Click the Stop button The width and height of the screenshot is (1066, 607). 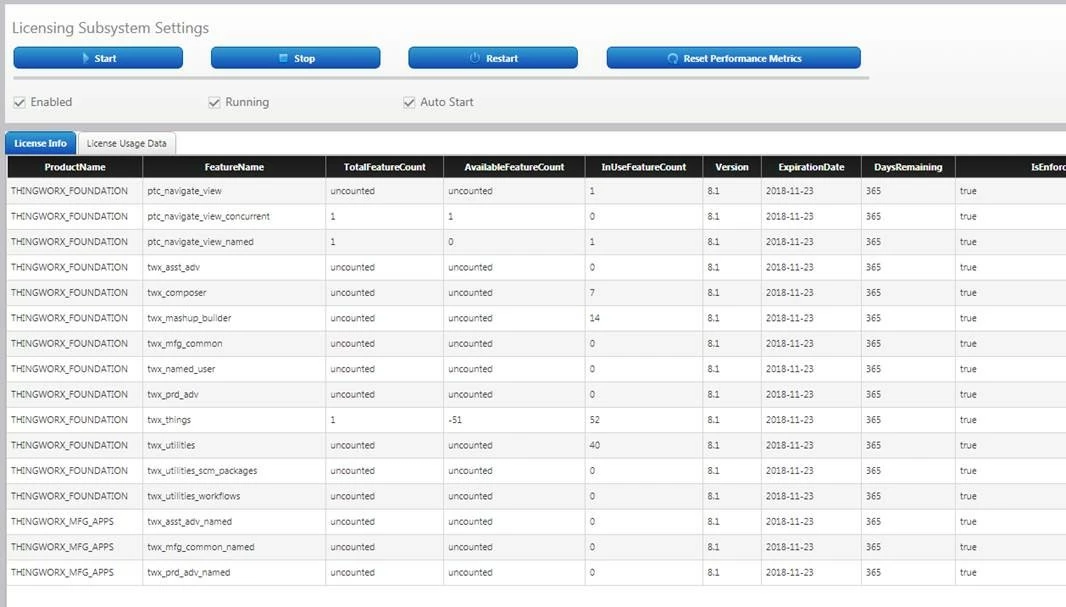pyautogui.click(x=295, y=58)
